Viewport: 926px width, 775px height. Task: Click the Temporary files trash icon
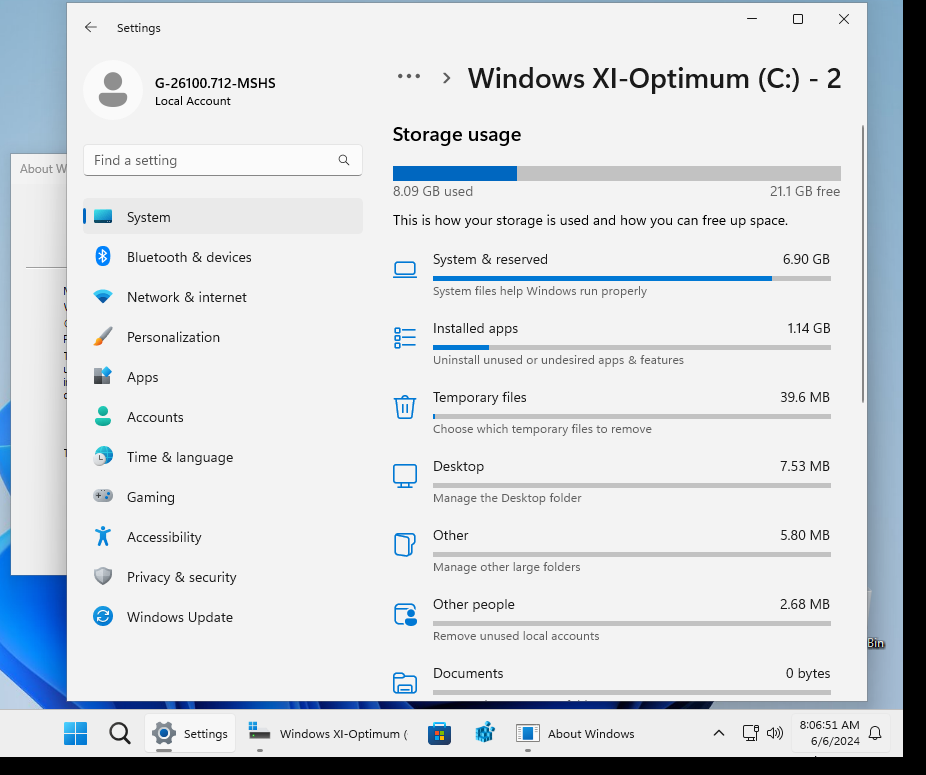point(405,407)
